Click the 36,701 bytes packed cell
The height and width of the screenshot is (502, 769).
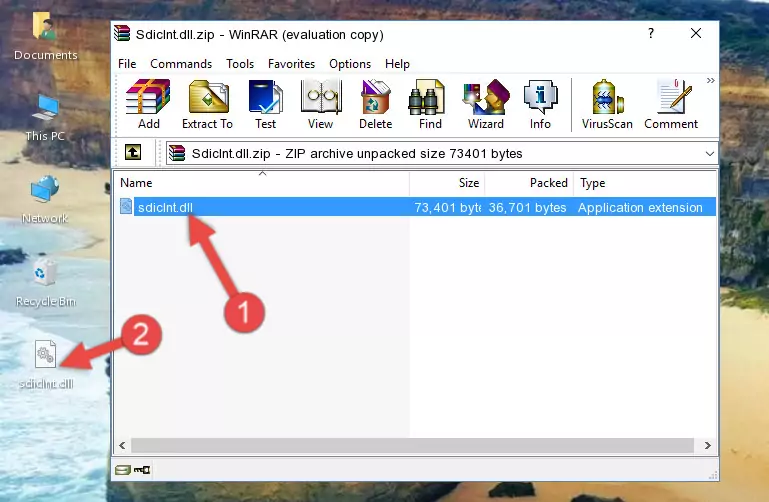click(527, 207)
